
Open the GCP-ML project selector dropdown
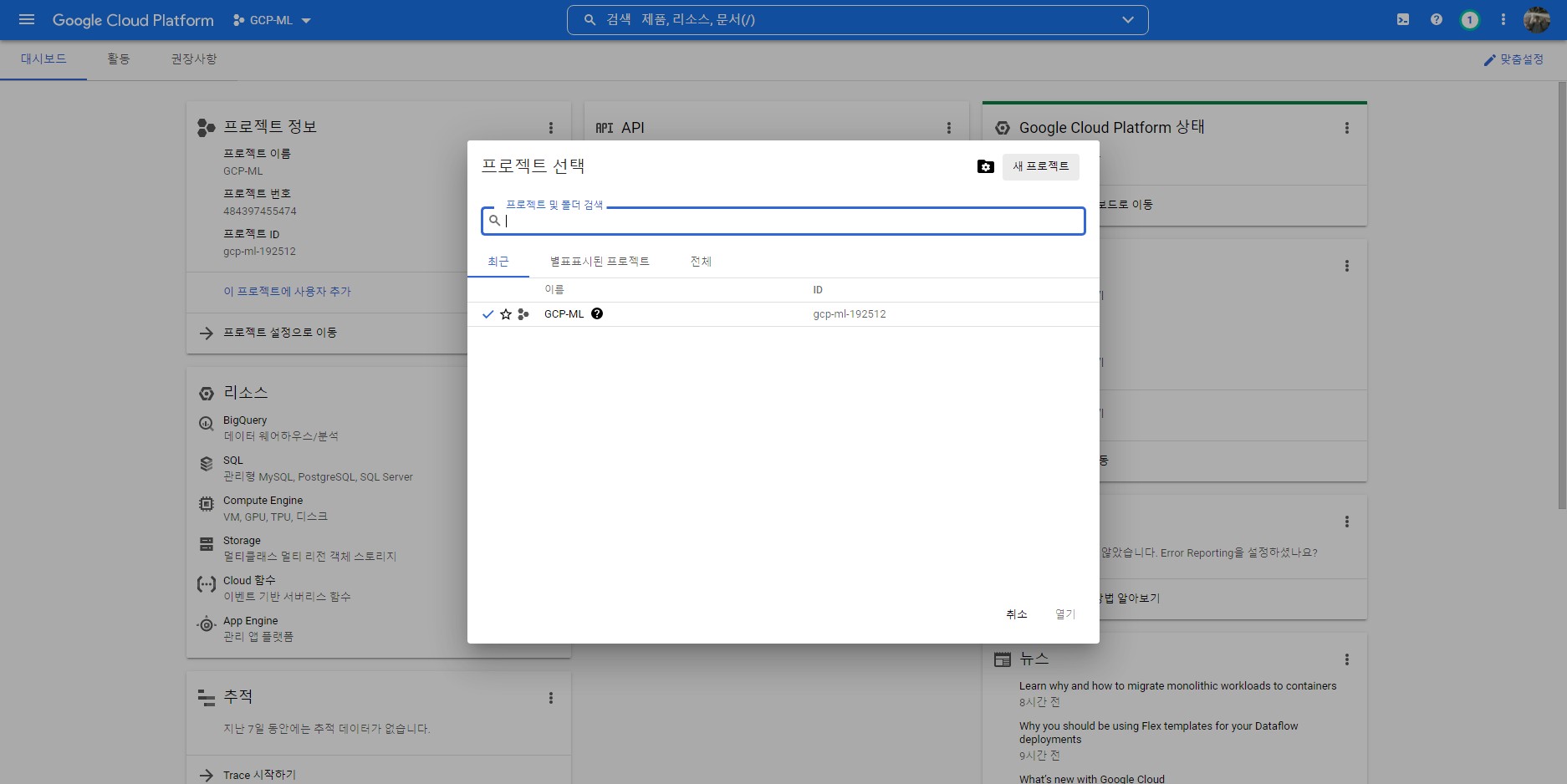[273, 20]
